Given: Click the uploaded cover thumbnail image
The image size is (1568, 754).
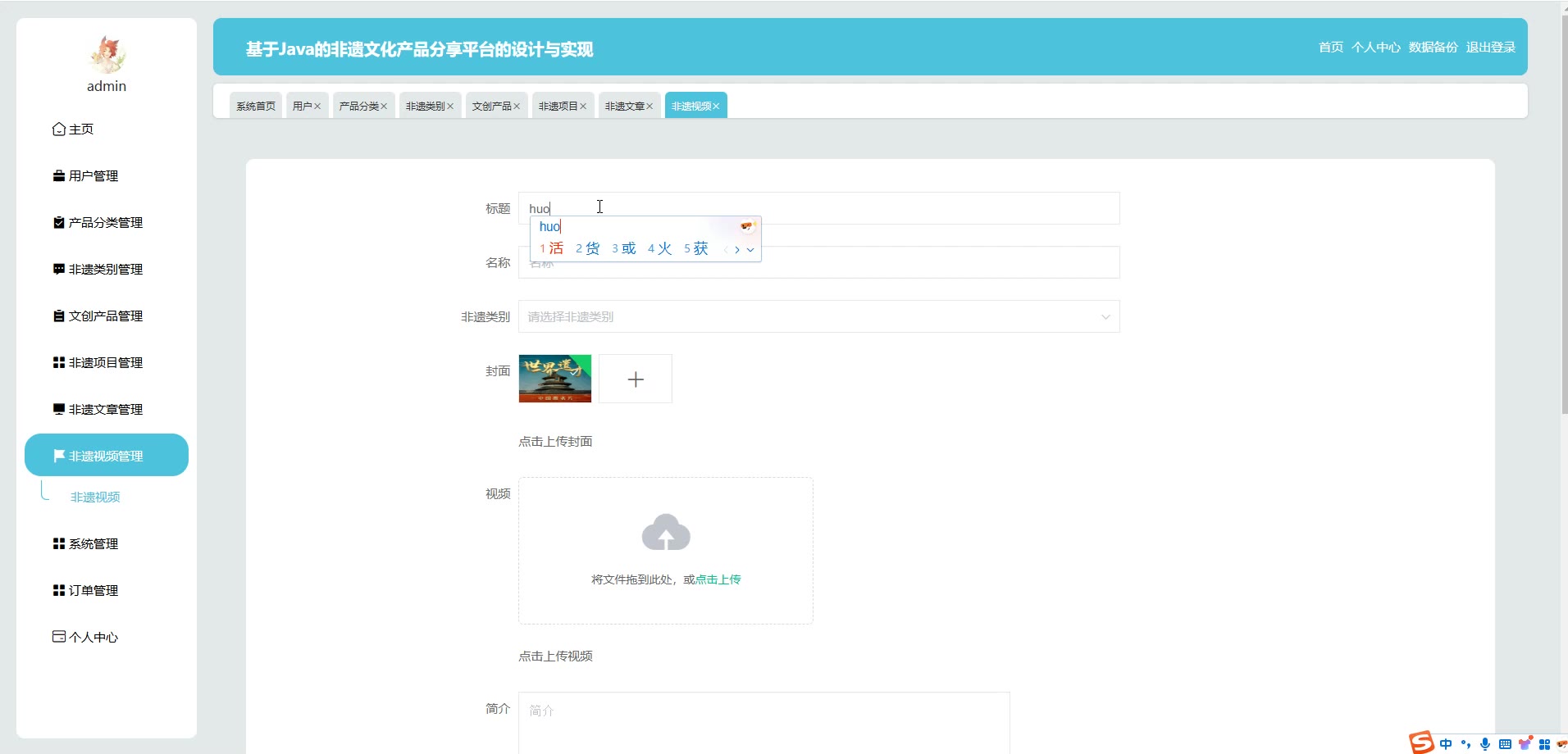Looking at the screenshot, I should (x=555, y=379).
